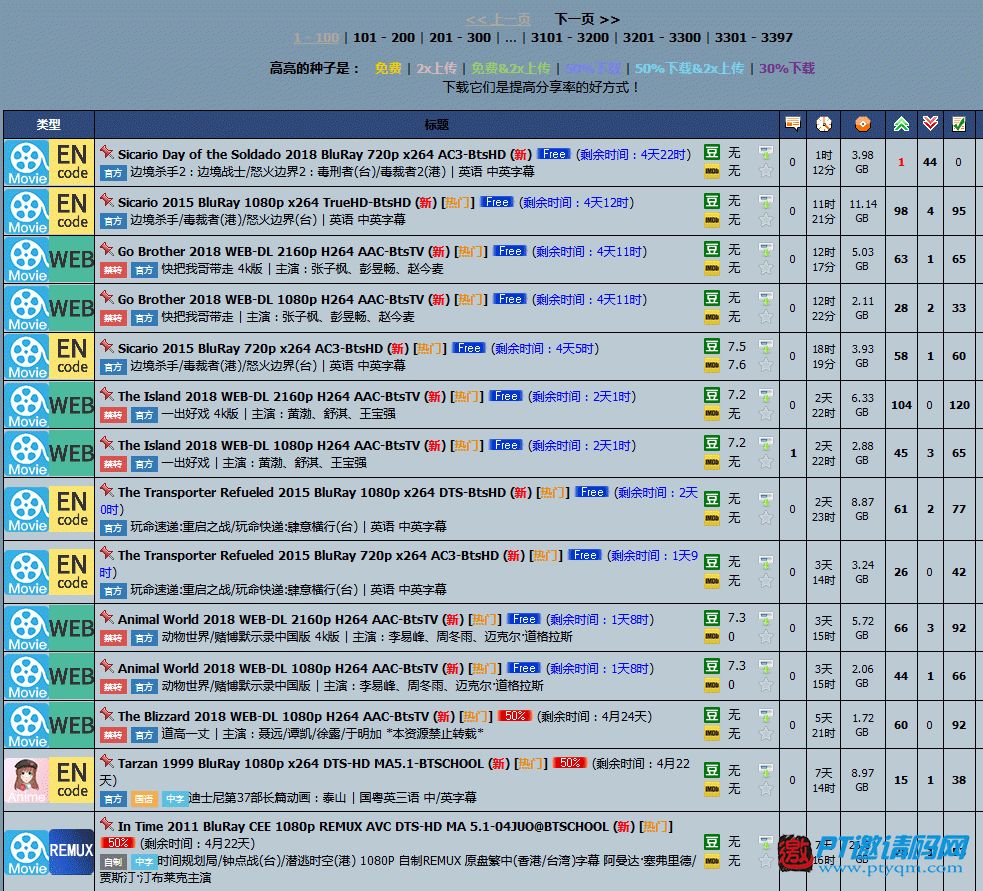
Task: Open page range 201 - 300
Action: [460, 38]
